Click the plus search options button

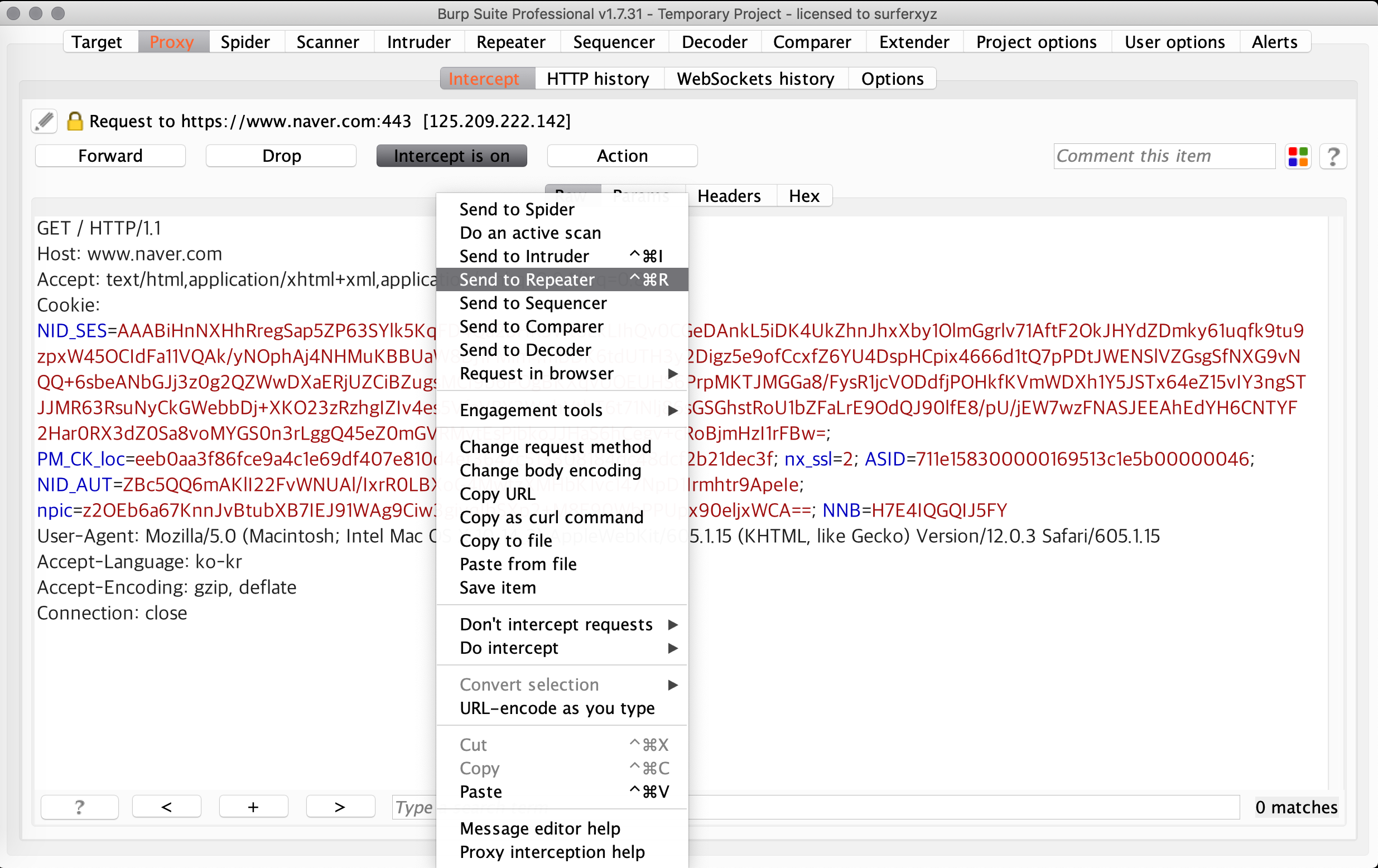[x=253, y=806]
